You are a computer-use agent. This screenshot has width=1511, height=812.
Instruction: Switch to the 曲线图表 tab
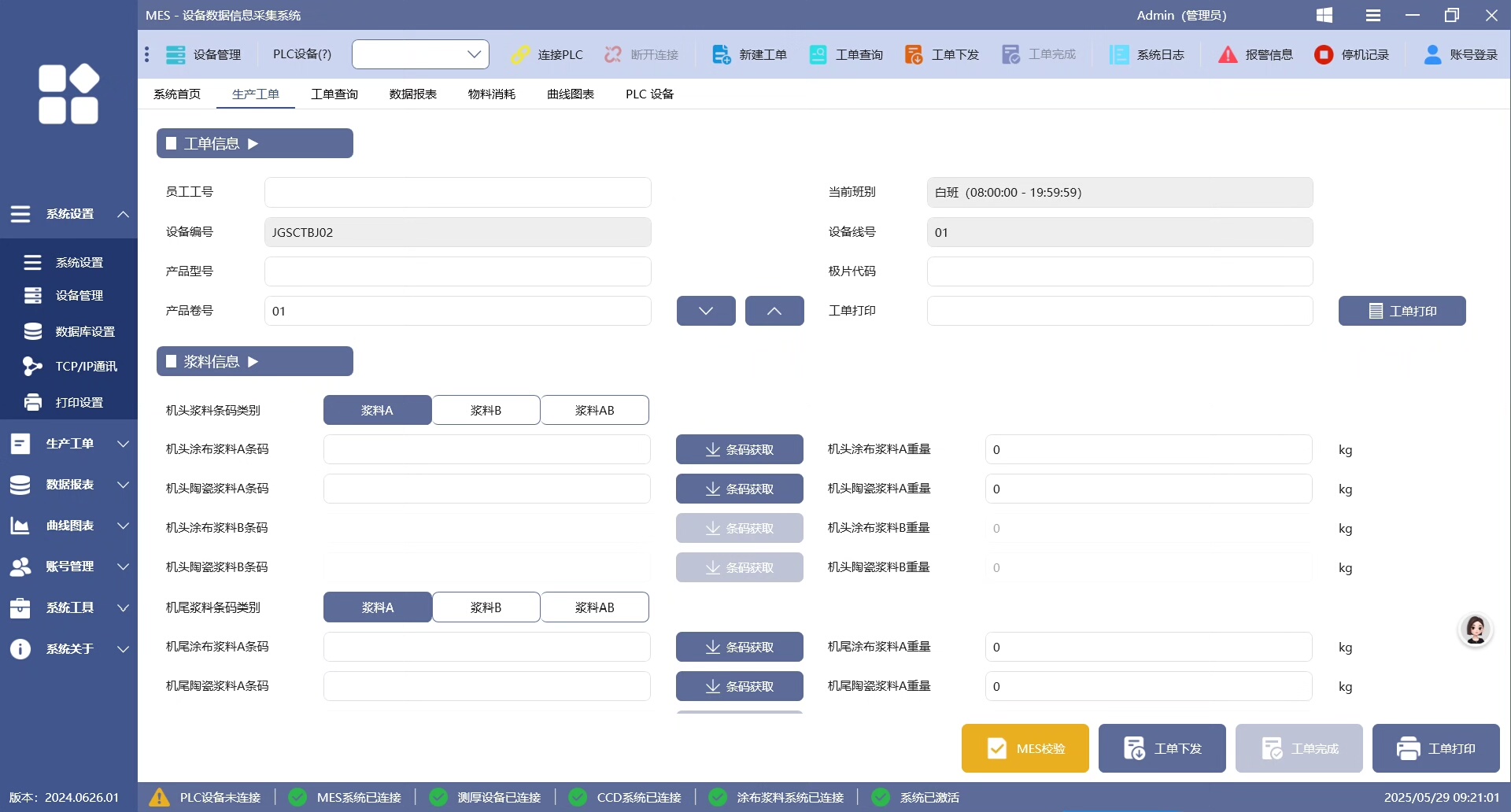[x=571, y=94]
